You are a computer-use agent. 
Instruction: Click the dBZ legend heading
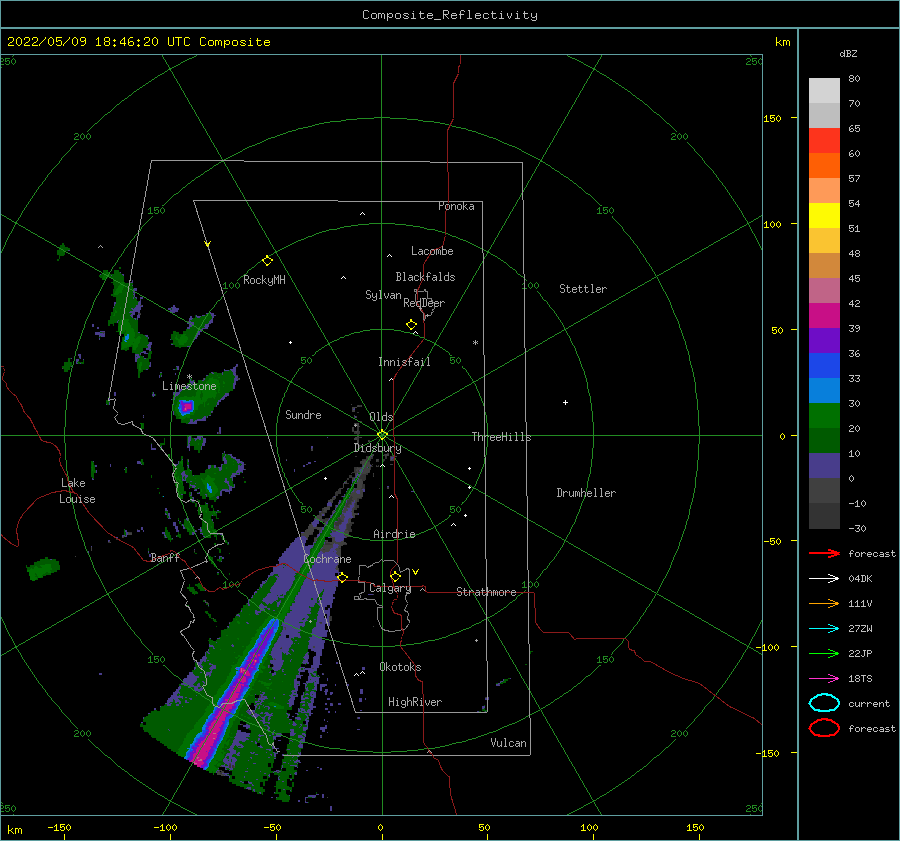click(848, 53)
